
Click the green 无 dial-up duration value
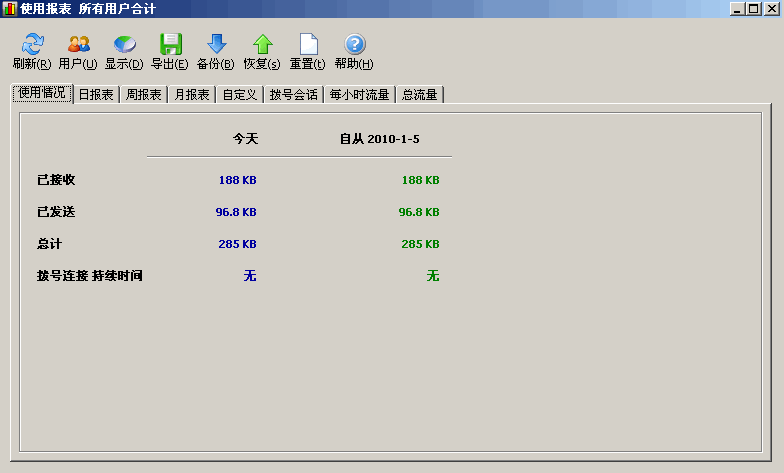(x=433, y=276)
